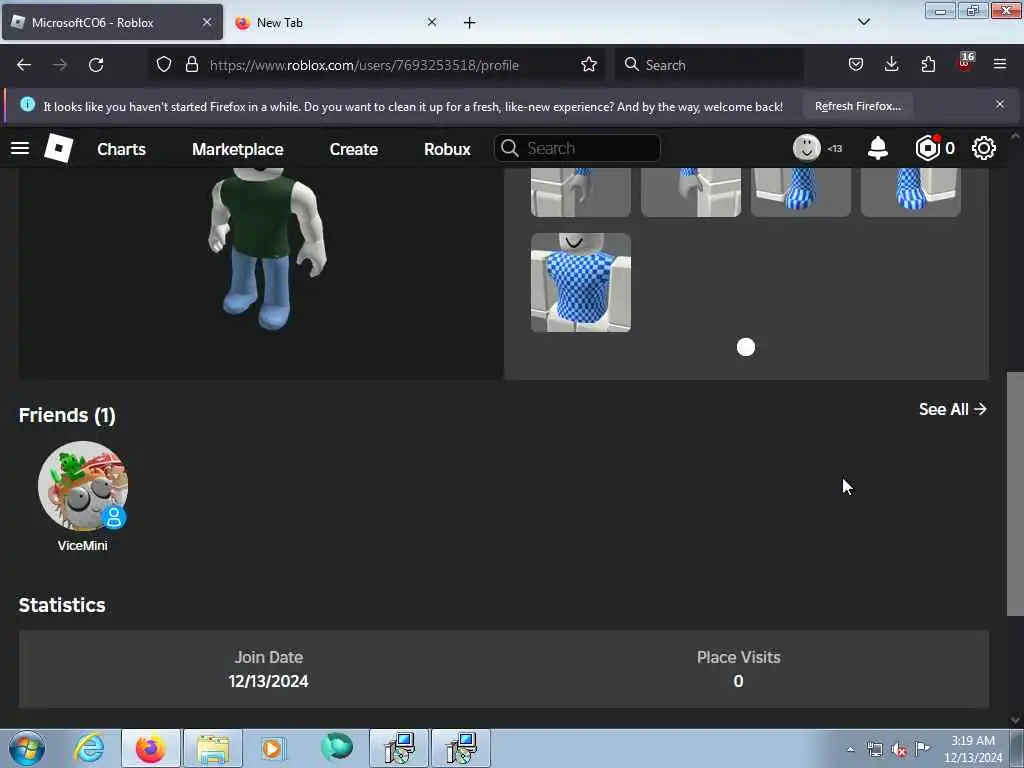1024x768 pixels.
Task: Focus the Firefox toolbar Search box
Action: coord(709,65)
